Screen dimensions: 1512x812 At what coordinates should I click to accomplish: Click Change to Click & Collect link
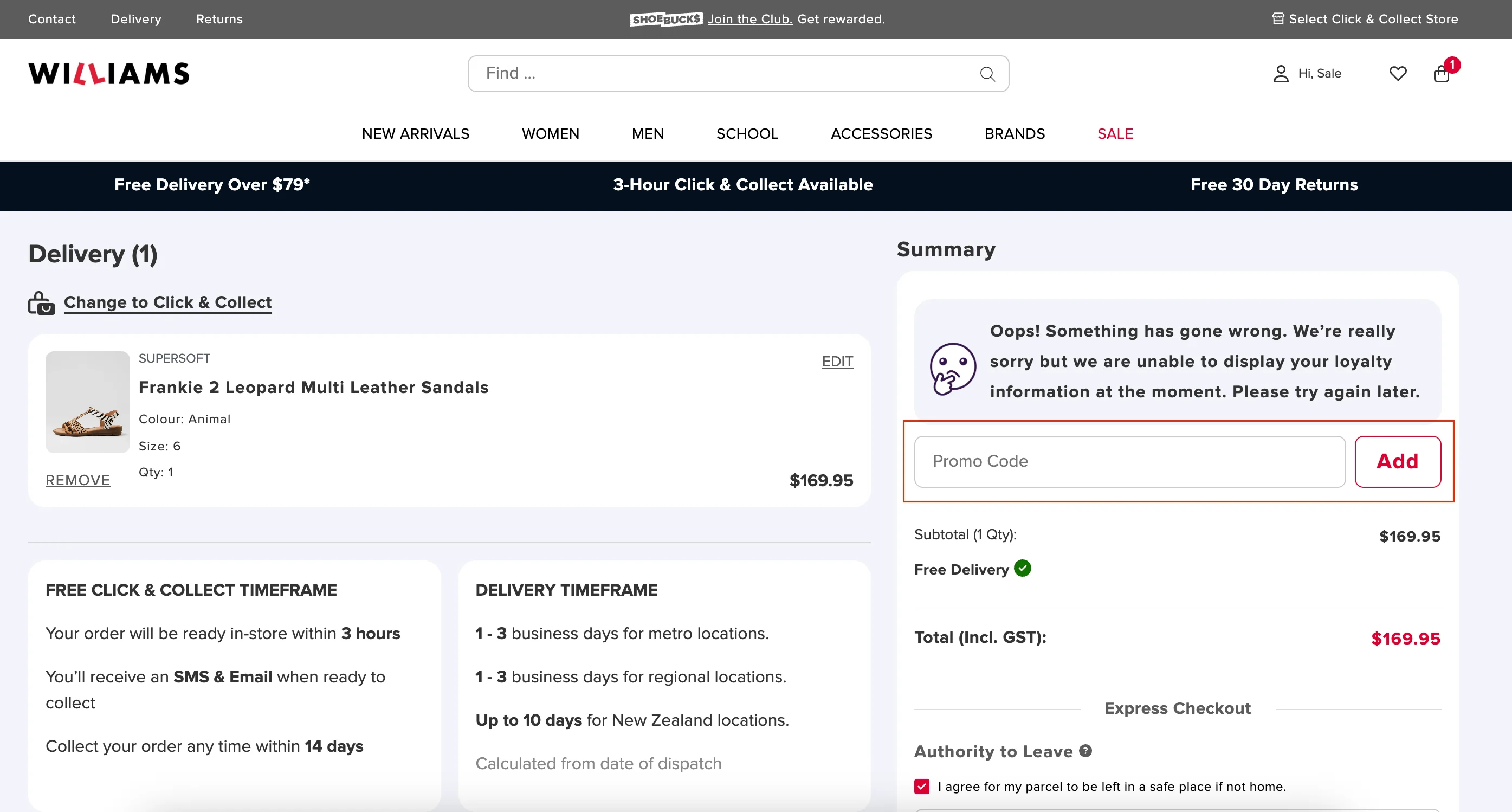(167, 302)
